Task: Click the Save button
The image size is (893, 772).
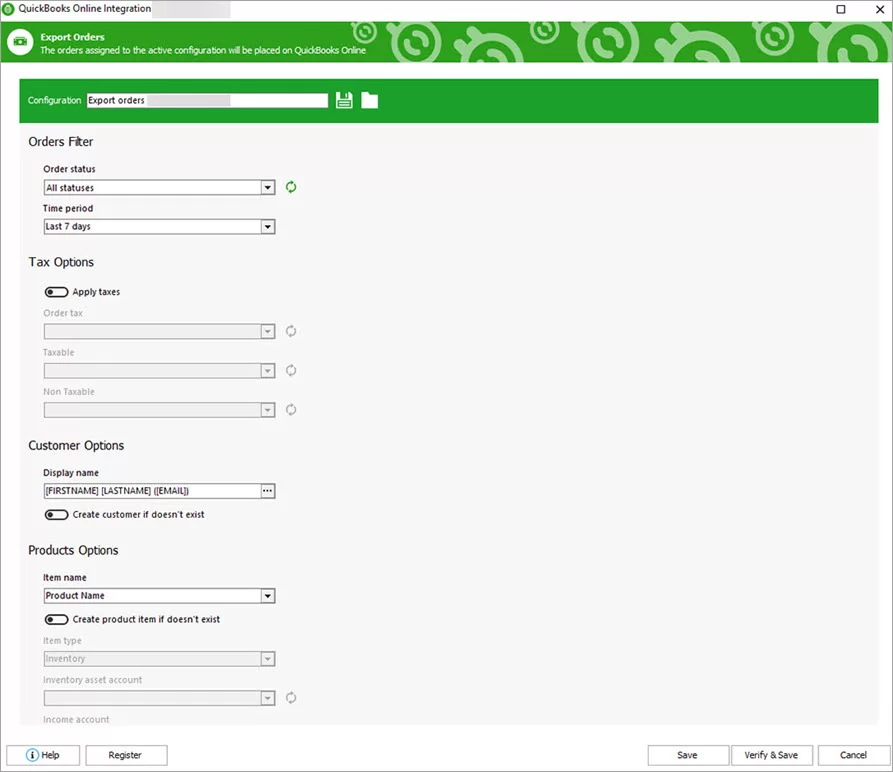Action: pyautogui.click(x=688, y=755)
